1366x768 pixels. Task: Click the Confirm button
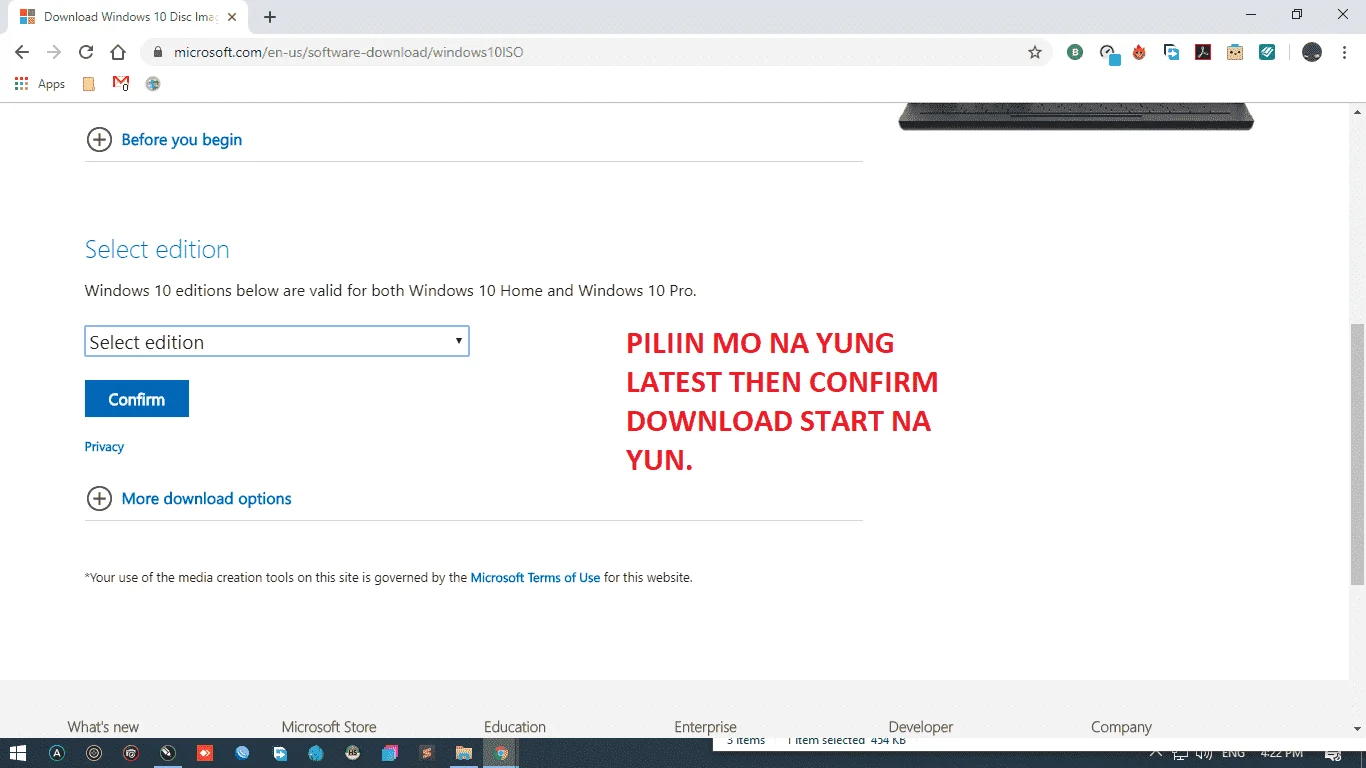click(x=137, y=399)
